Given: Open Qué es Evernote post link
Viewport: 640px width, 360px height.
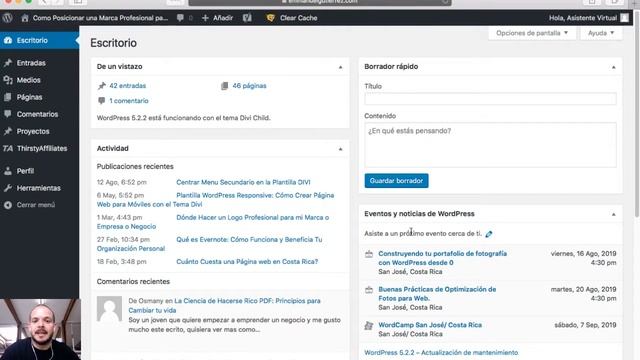Looking at the screenshot, I should pyautogui.click(x=249, y=240).
